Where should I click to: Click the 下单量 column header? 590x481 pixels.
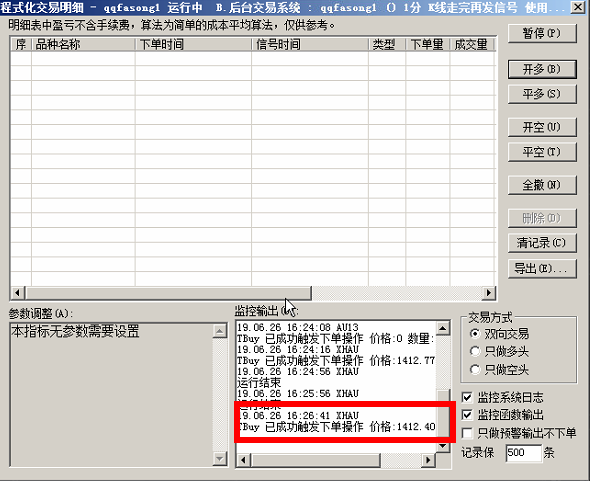pyautogui.click(x=428, y=44)
